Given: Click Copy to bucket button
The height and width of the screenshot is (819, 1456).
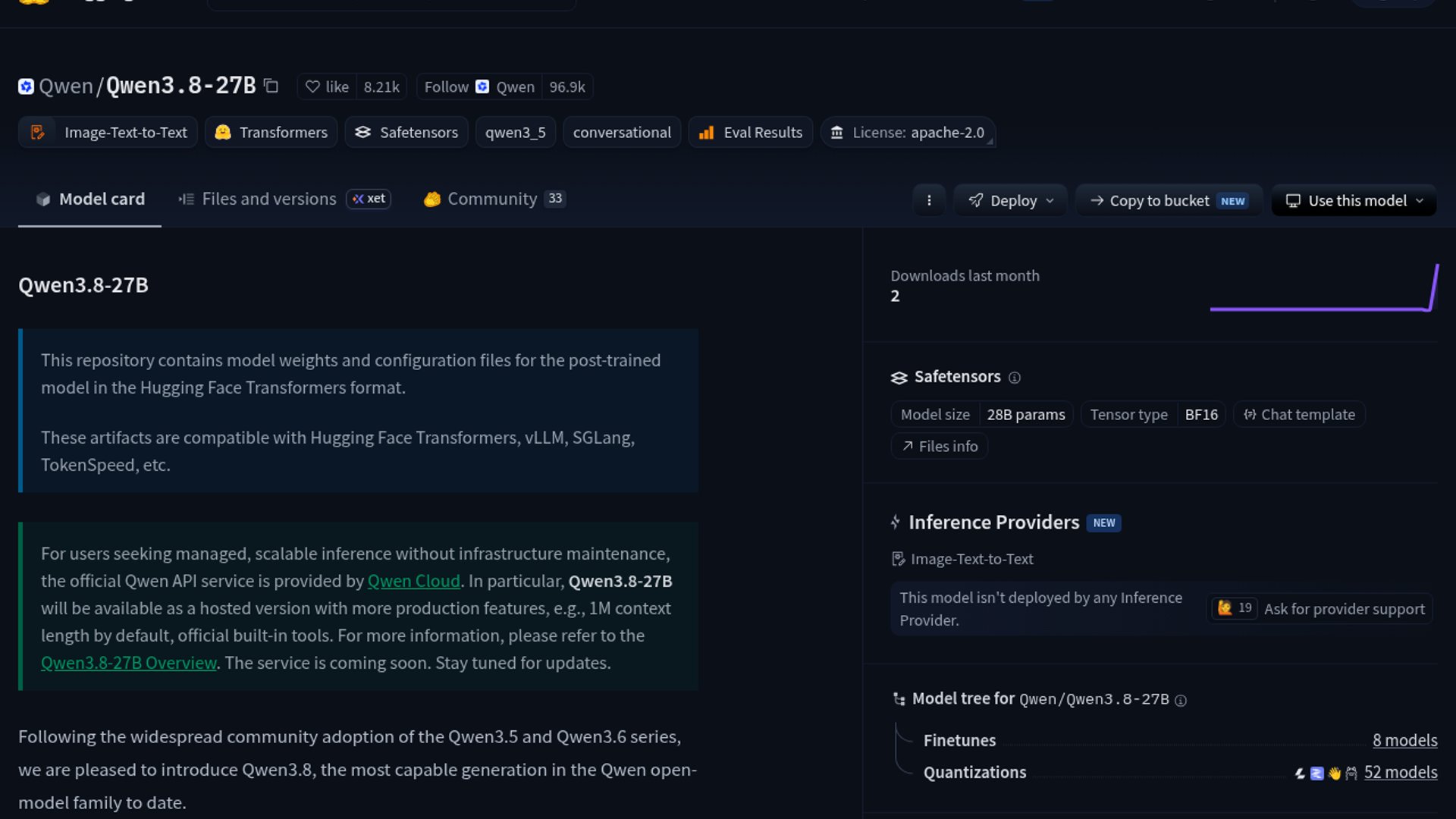Looking at the screenshot, I should tap(1169, 201).
